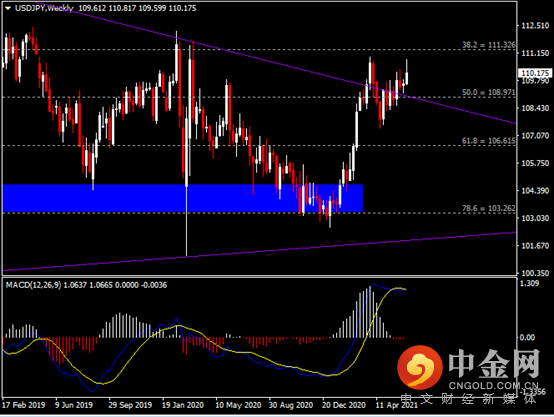Select the 50.0 = 108.971 Fibonacci label
Screen dimensions: 554x417
[x=489, y=92]
